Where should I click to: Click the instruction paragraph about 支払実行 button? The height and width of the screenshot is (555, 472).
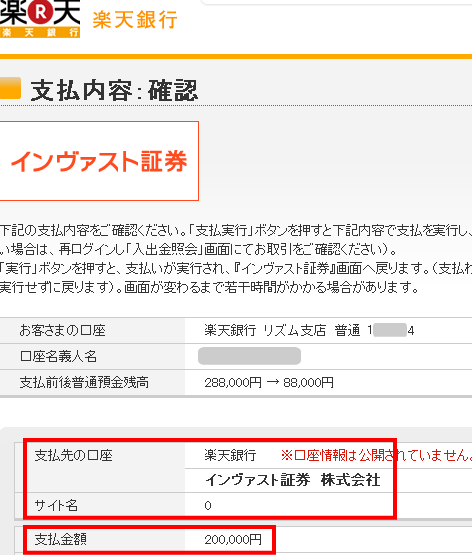coord(236,259)
